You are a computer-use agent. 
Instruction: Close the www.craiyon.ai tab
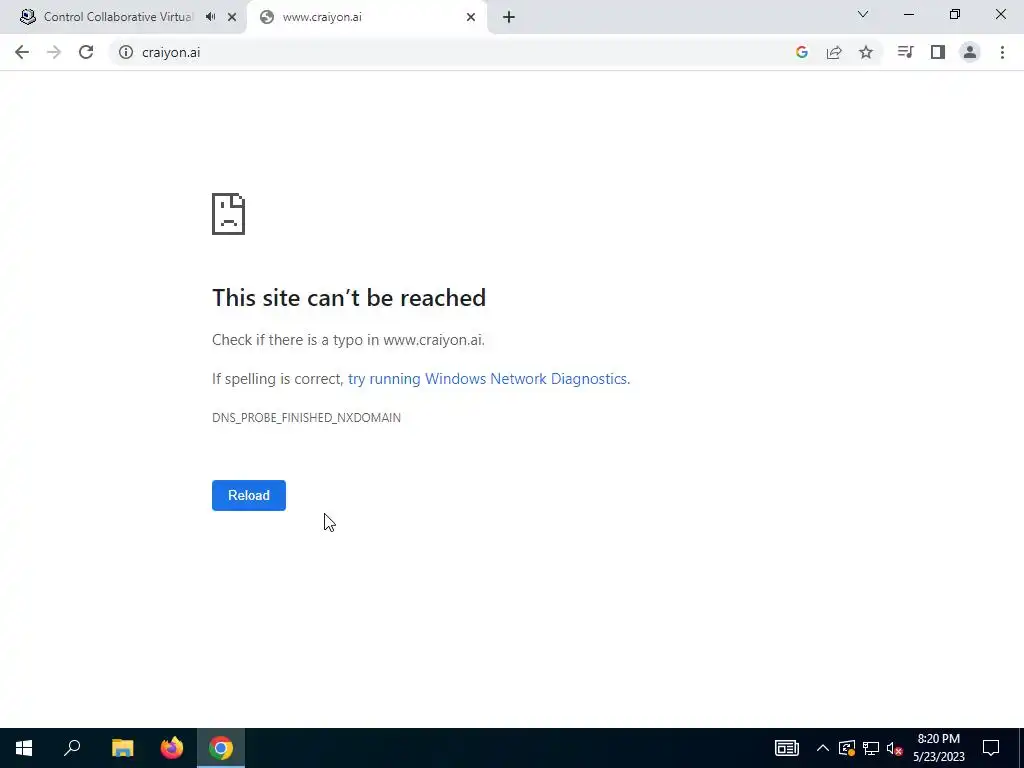(x=471, y=18)
